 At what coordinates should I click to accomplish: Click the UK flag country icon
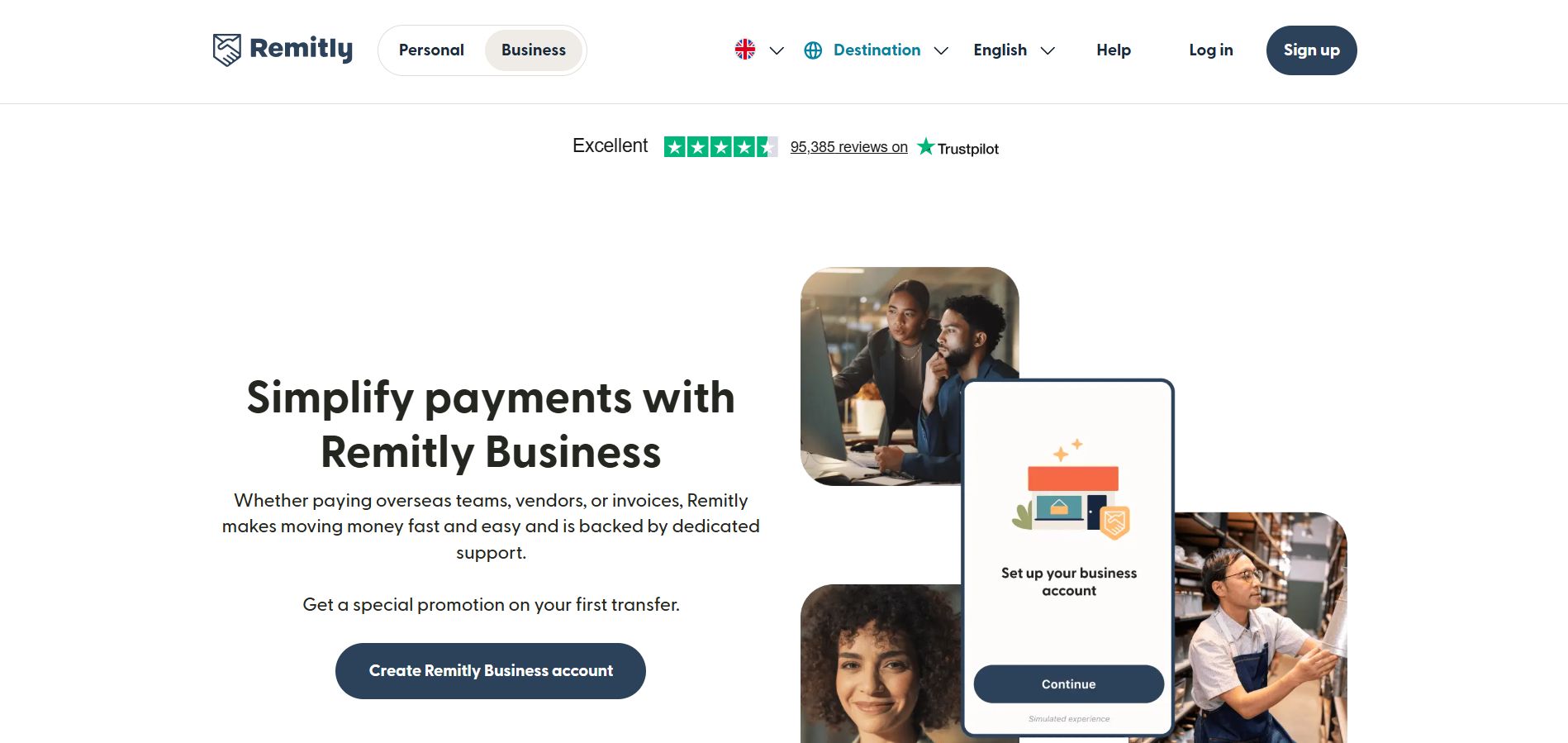[x=745, y=50]
